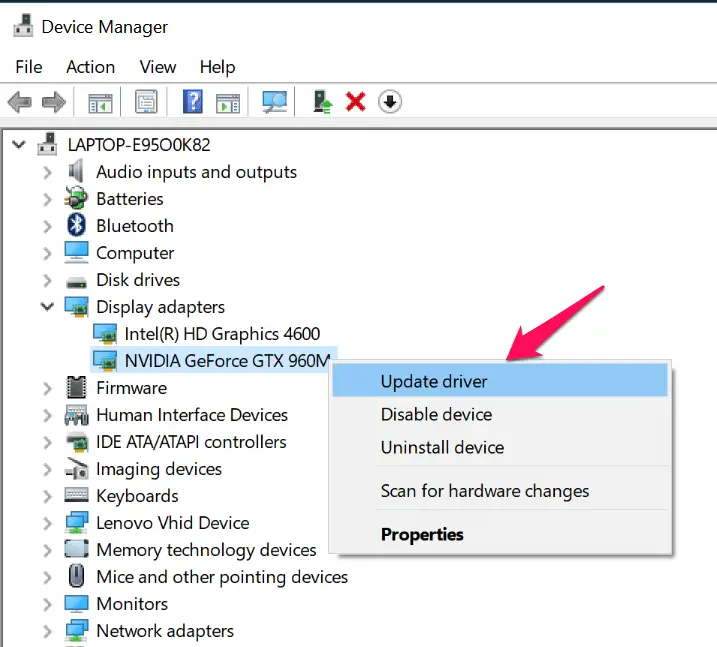Click the Computer monitor icon

[76, 252]
